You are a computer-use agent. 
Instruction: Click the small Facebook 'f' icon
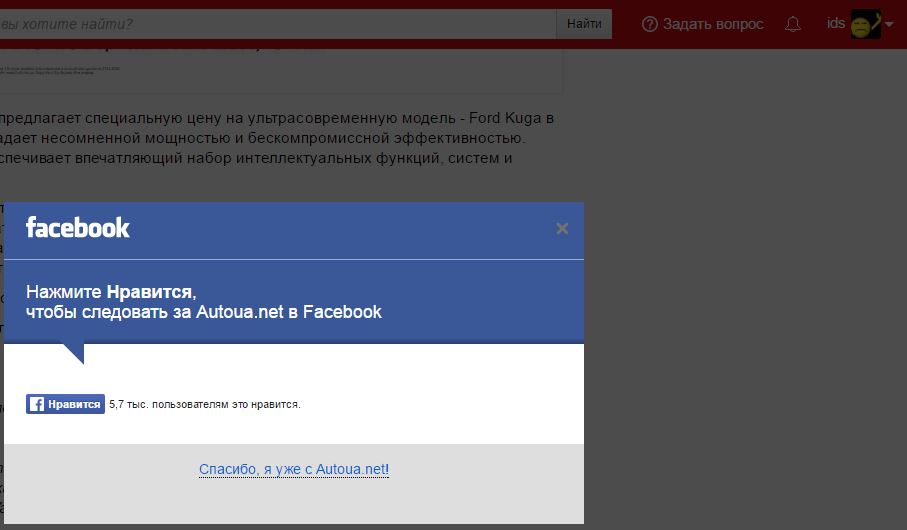[36, 404]
